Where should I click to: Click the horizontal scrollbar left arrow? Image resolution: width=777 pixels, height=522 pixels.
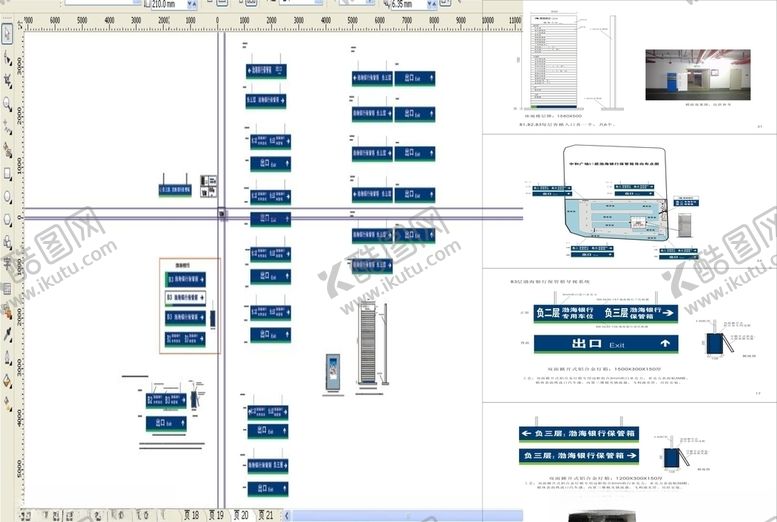[286, 516]
